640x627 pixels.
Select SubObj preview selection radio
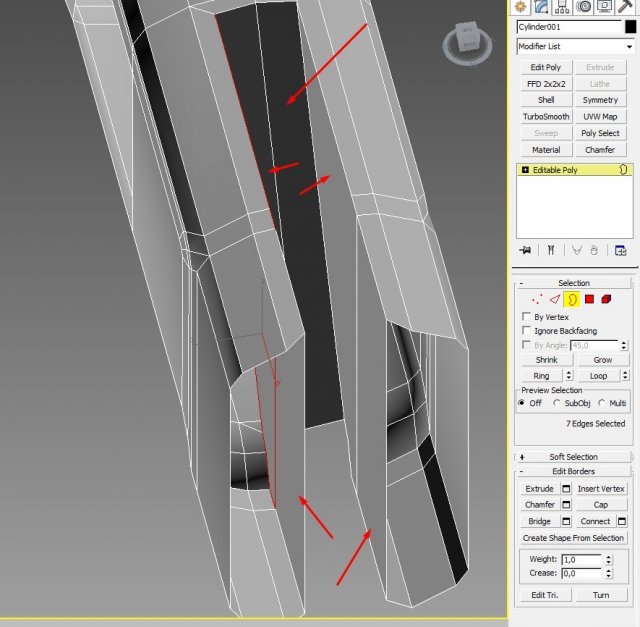click(557, 403)
